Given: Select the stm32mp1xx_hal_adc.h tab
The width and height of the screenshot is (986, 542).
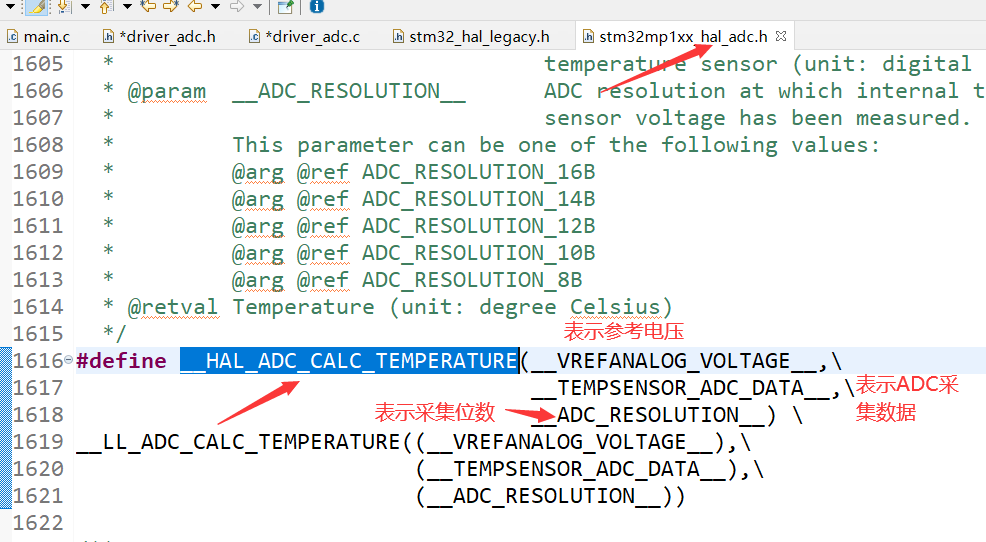Looking at the screenshot, I should click(x=683, y=36).
